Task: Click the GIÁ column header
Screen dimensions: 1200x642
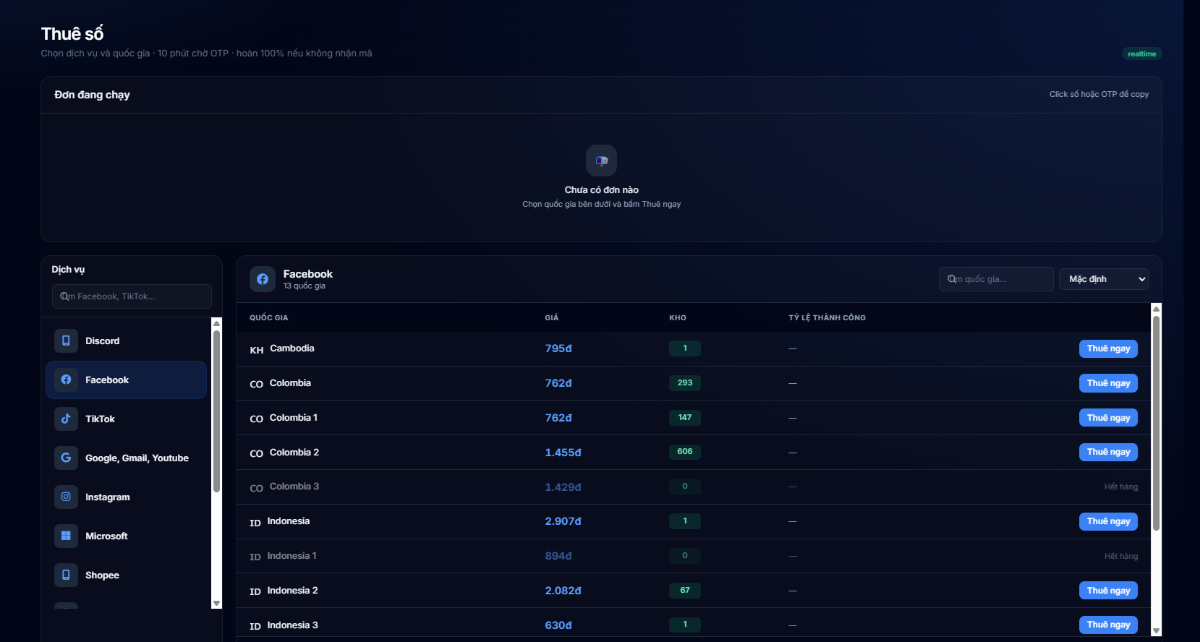Action: [x=552, y=318]
